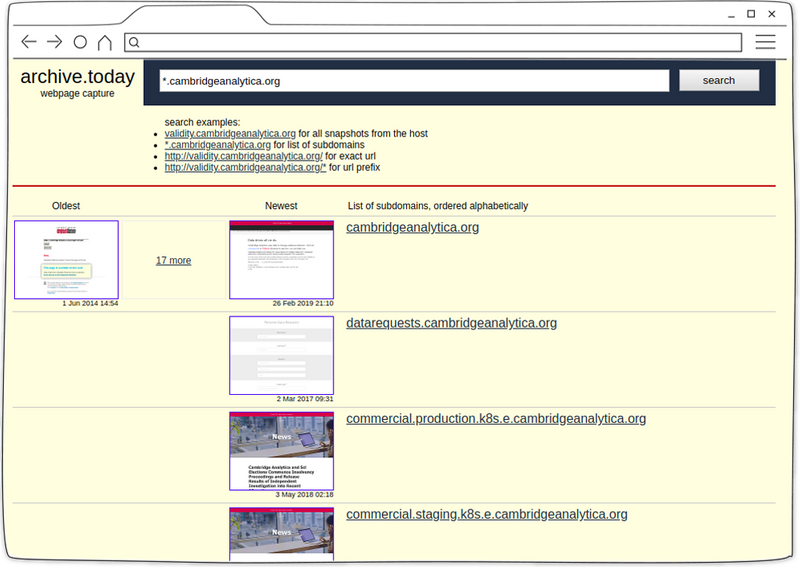Reload the page with the circle icon
Image resolution: width=800 pixels, height=567 pixels.
(x=80, y=42)
